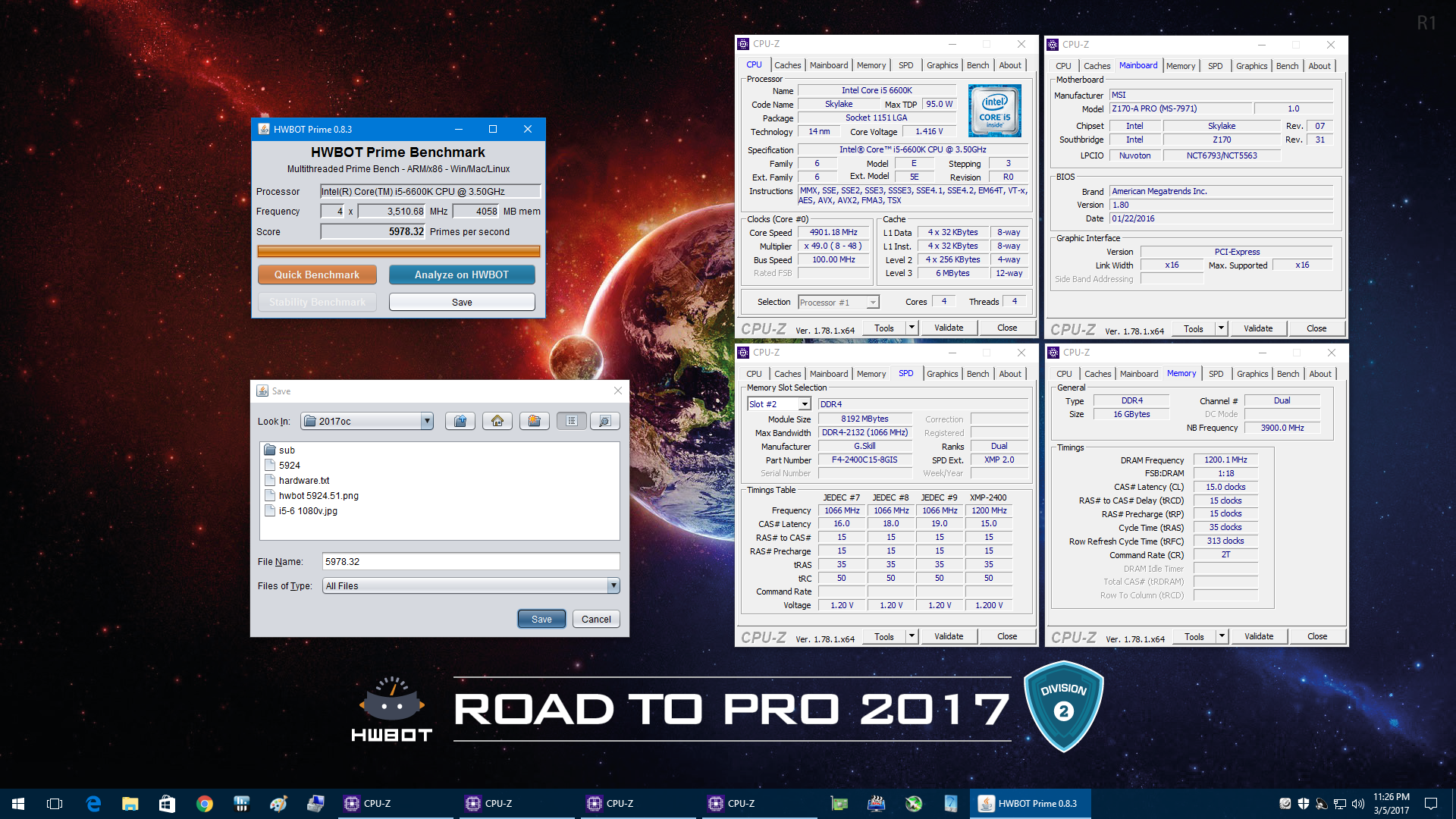Open File Explorer from taskbar
This screenshot has width=1456, height=819.
(x=130, y=803)
